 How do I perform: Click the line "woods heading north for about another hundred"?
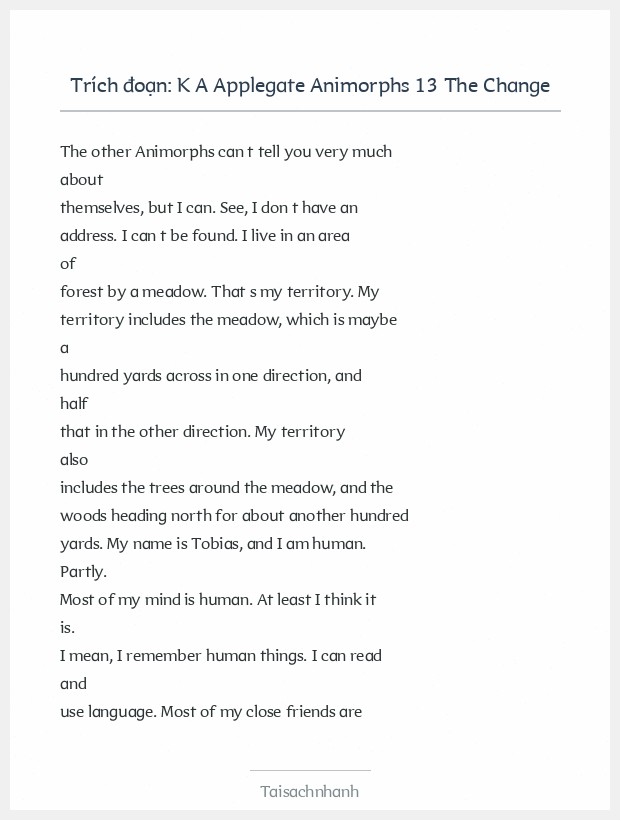[x=234, y=516]
